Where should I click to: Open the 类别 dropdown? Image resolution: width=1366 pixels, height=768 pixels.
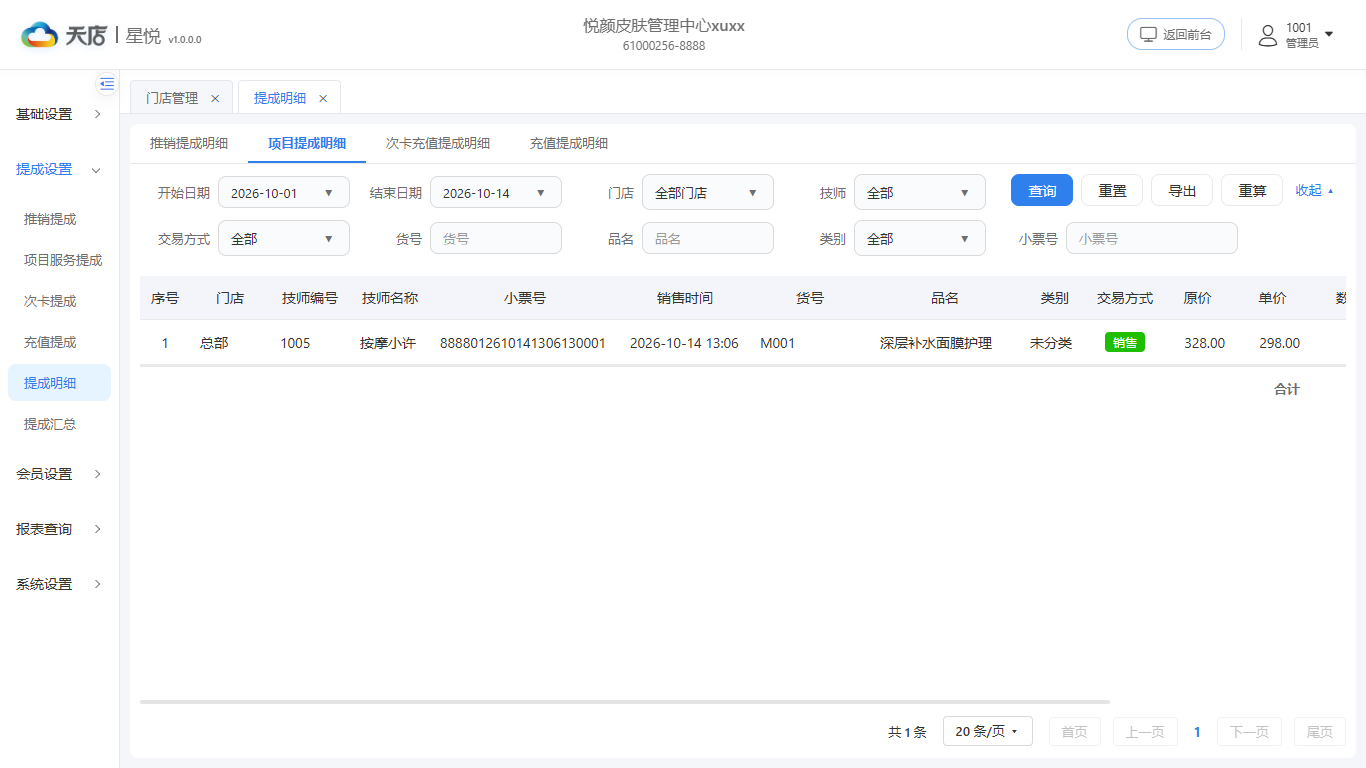click(x=920, y=238)
